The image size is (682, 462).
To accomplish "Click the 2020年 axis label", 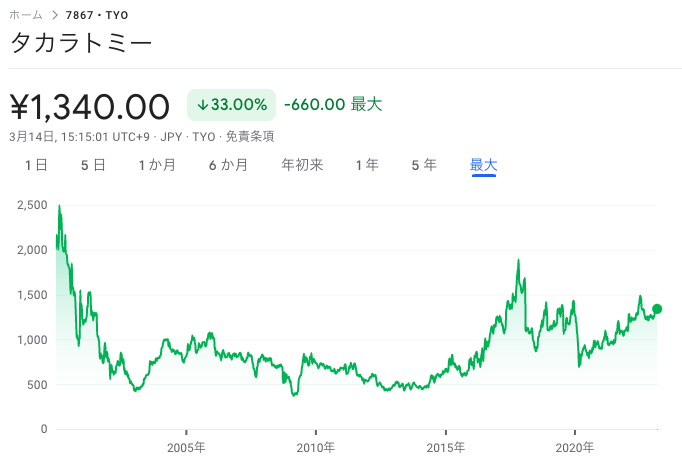I will tap(575, 447).
